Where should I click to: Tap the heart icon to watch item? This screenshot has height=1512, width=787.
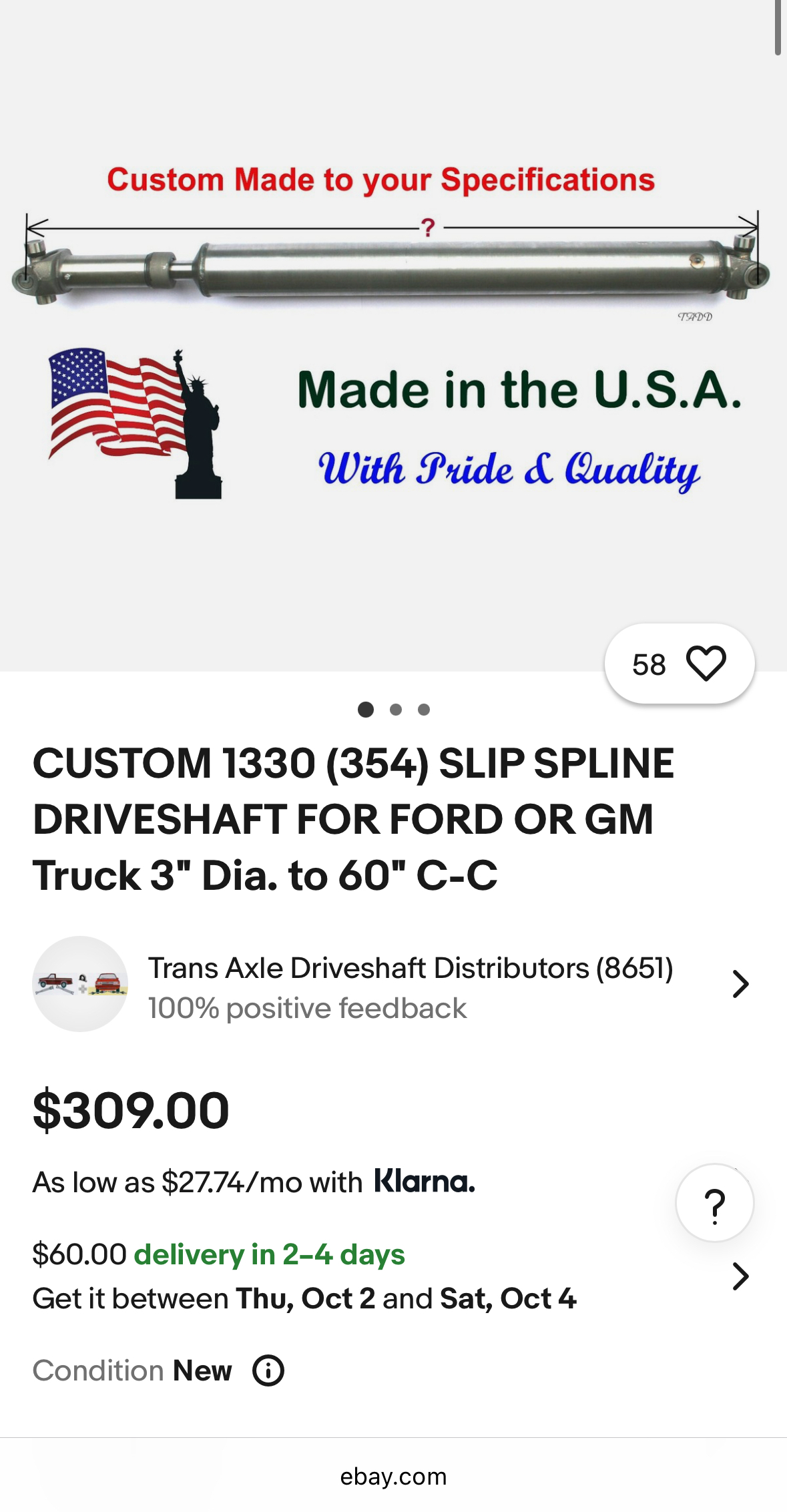click(x=706, y=664)
